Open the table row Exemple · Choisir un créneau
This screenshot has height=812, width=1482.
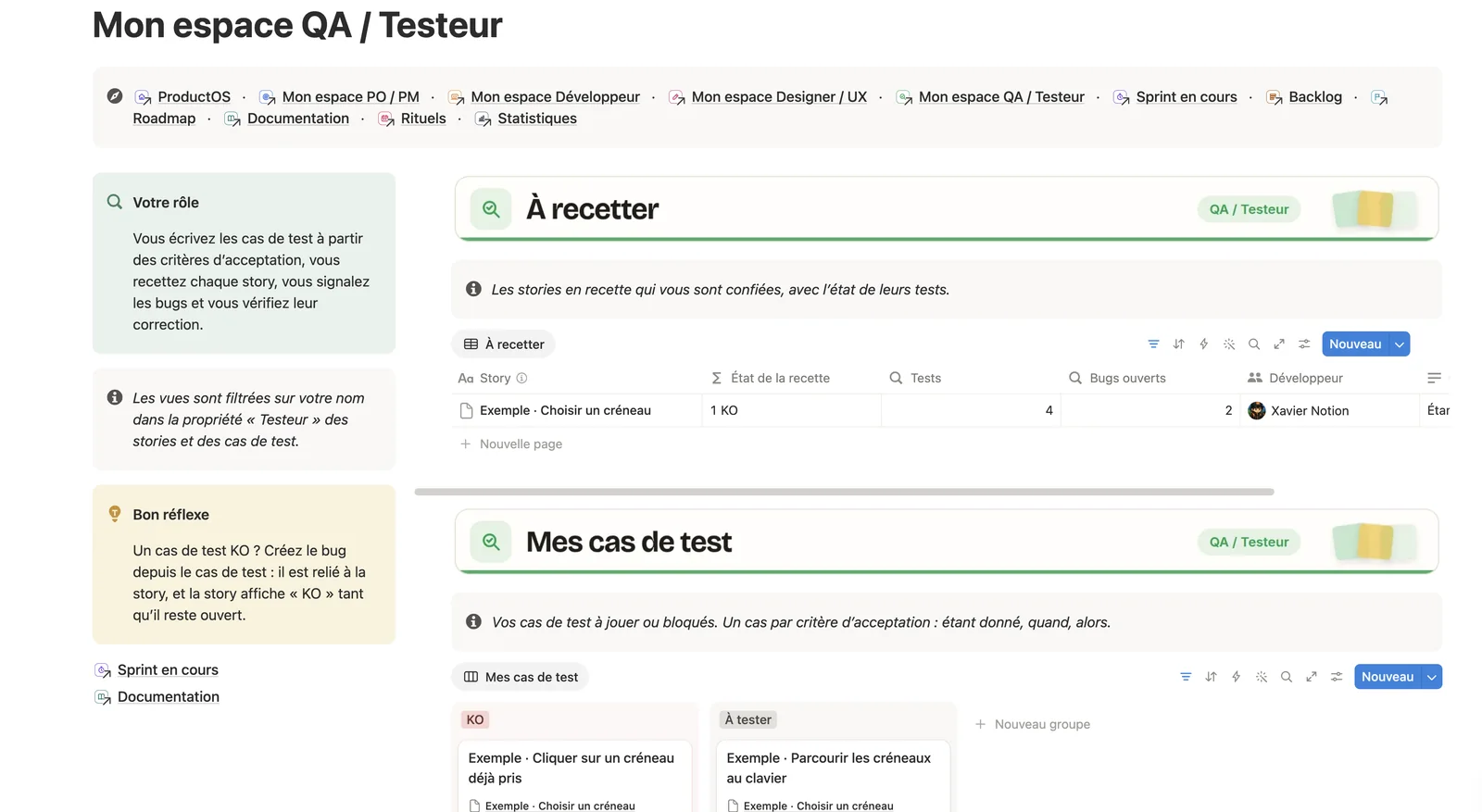[x=565, y=410]
